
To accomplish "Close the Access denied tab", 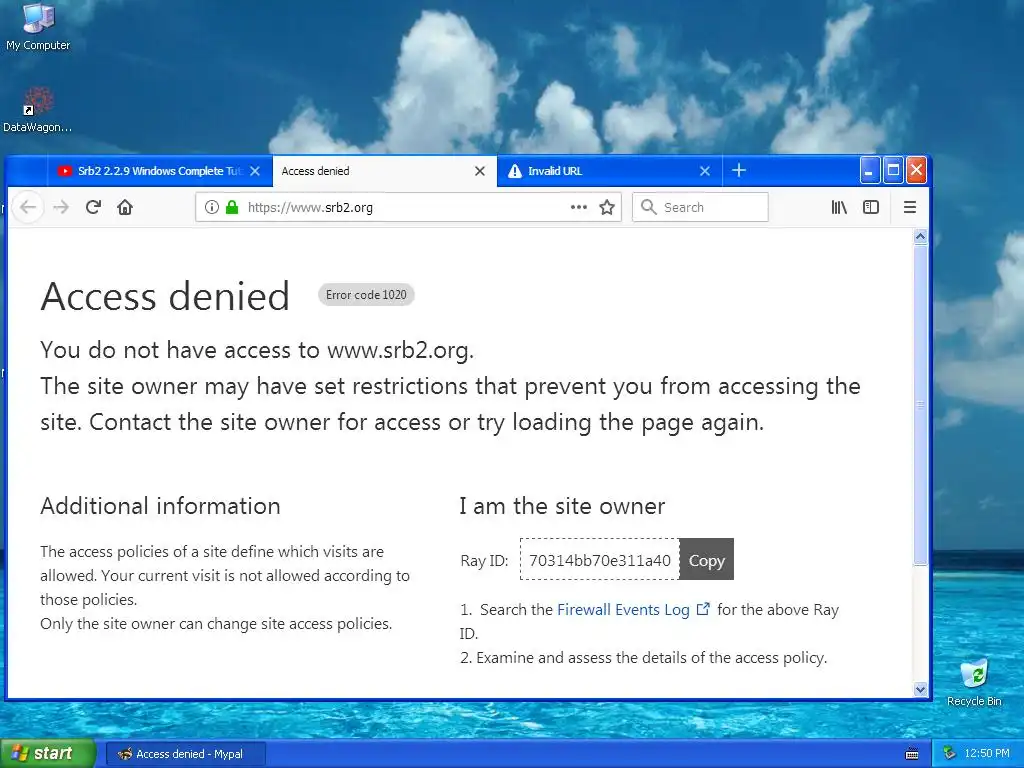I will click(480, 171).
